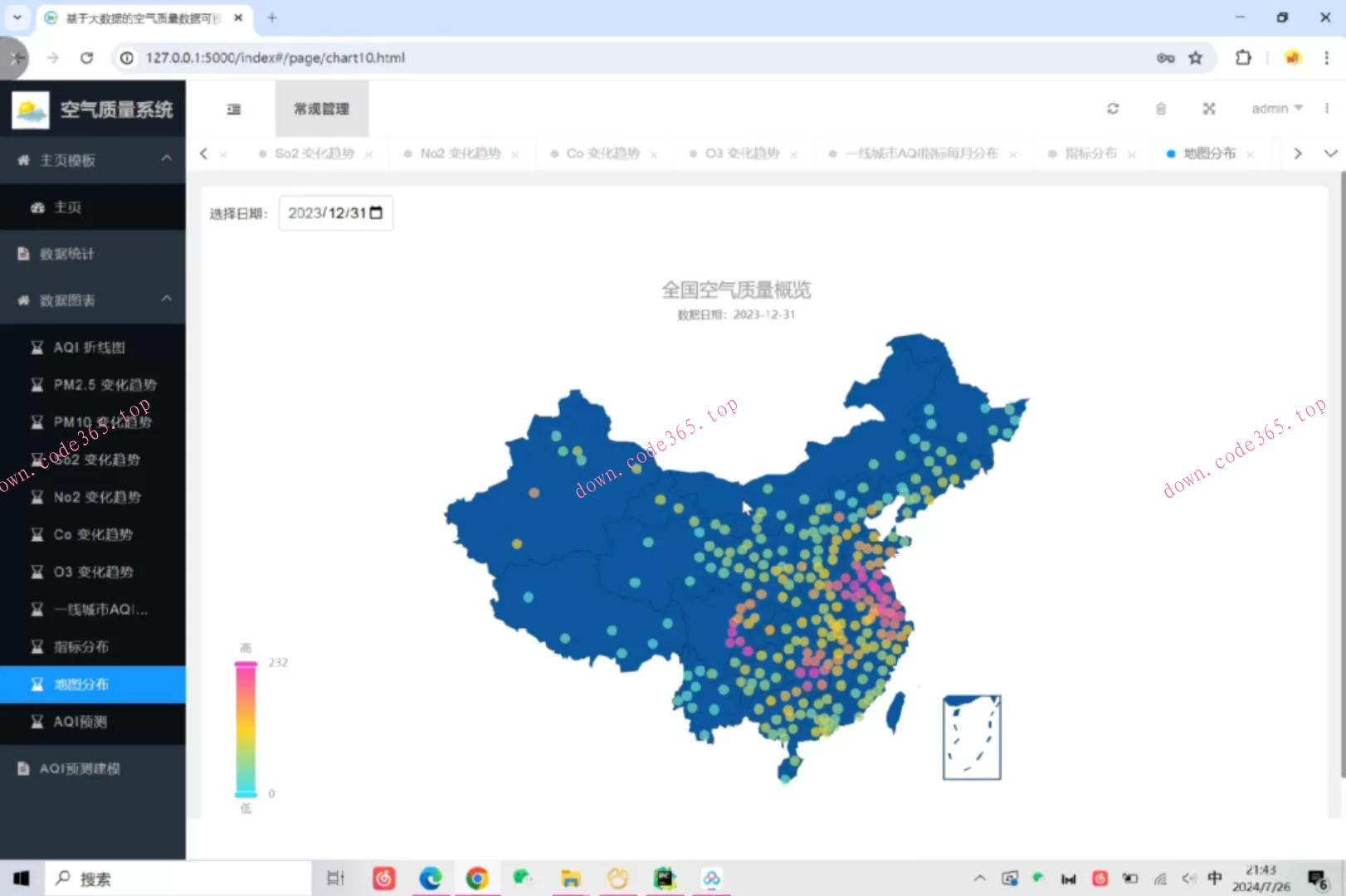This screenshot has width=1346, height=896.
Task: Click the refresh icon in the top toolbar
Action: [x=1113, y=109]
